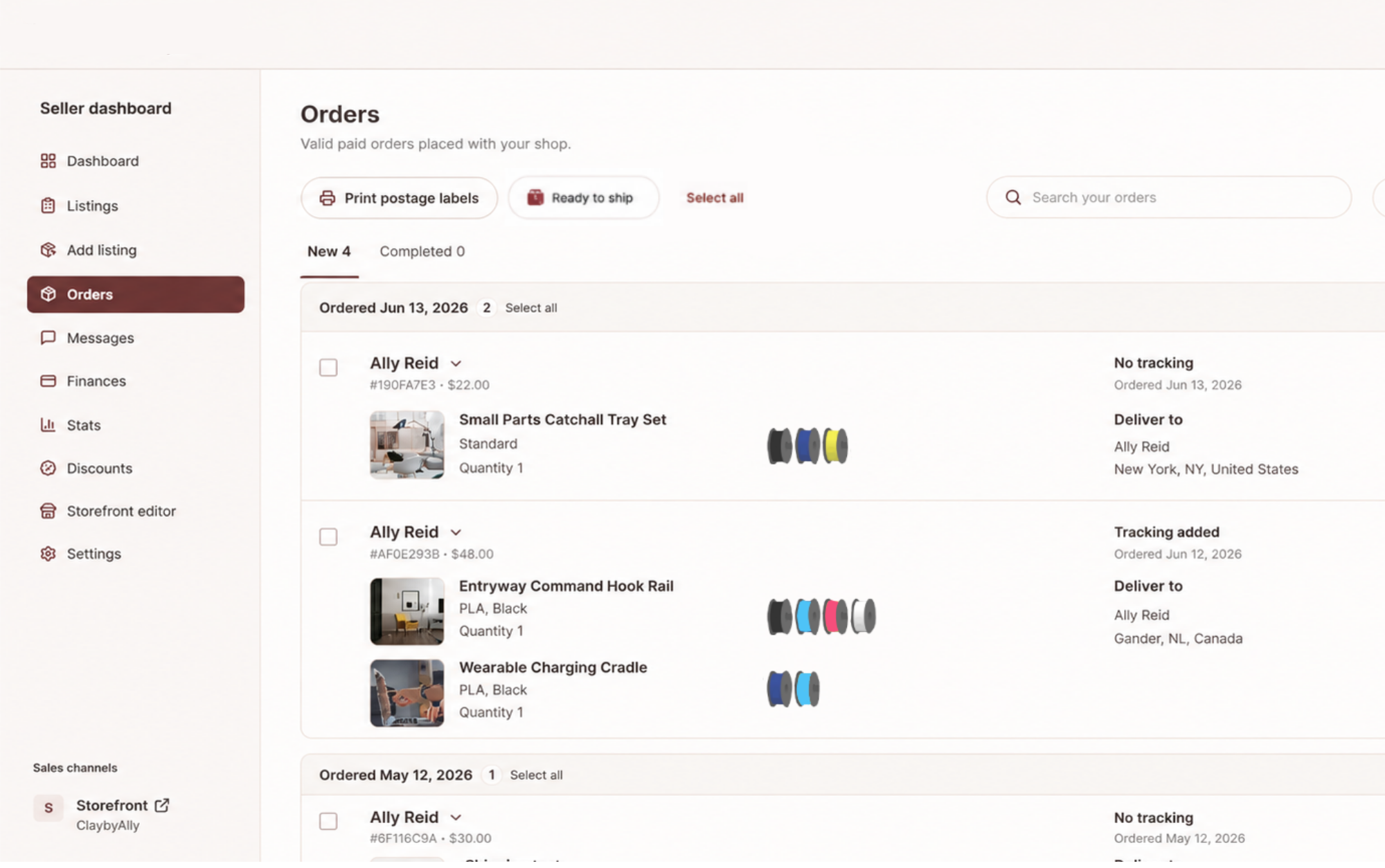
Task: Click the Tracking added status text
Action: 1166,532
